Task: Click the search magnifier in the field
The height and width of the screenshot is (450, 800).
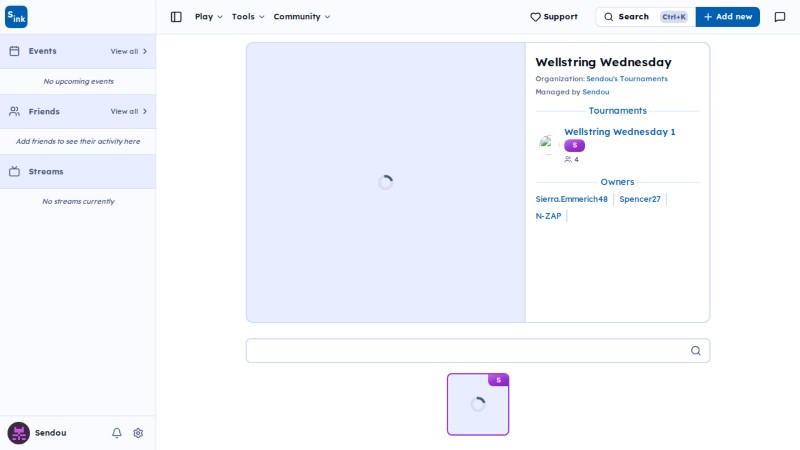Action: [x=695, y=351]
